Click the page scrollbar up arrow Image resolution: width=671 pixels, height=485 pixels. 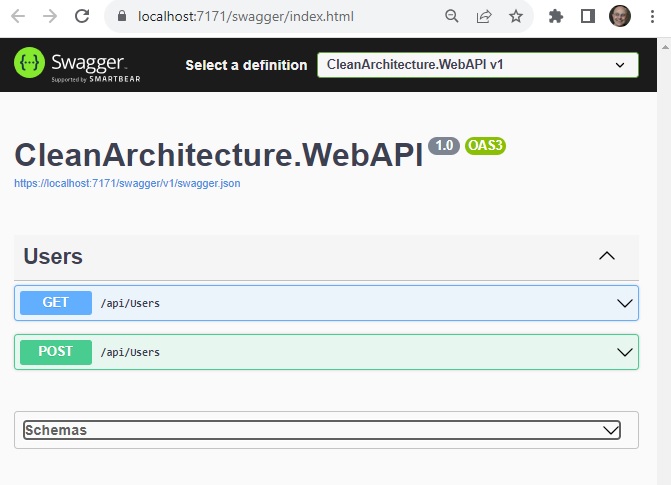pos(665,46)
